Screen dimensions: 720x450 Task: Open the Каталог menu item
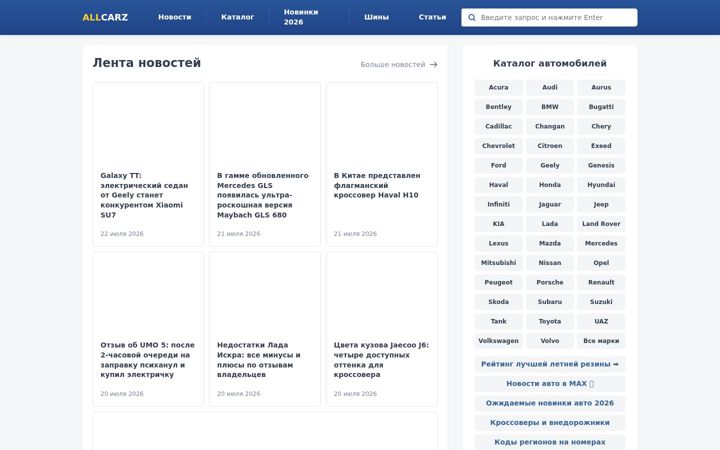[x=237, y=17]
